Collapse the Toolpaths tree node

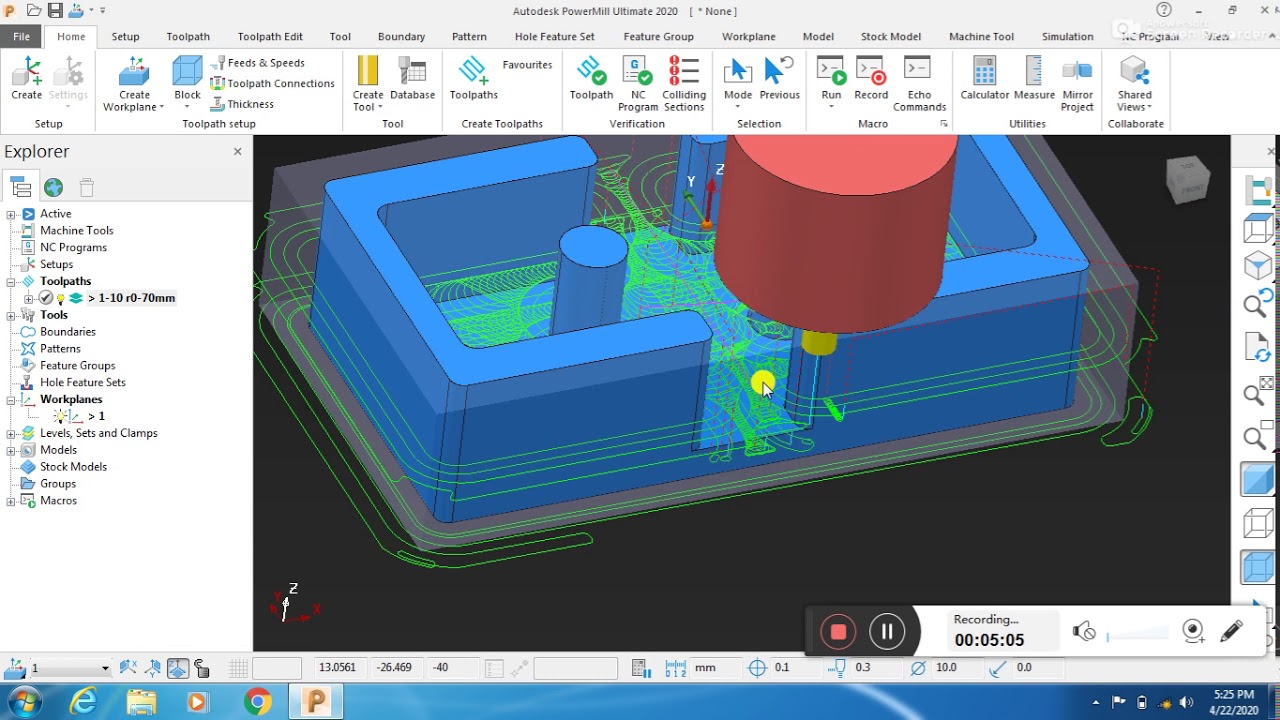coord(11,282)
